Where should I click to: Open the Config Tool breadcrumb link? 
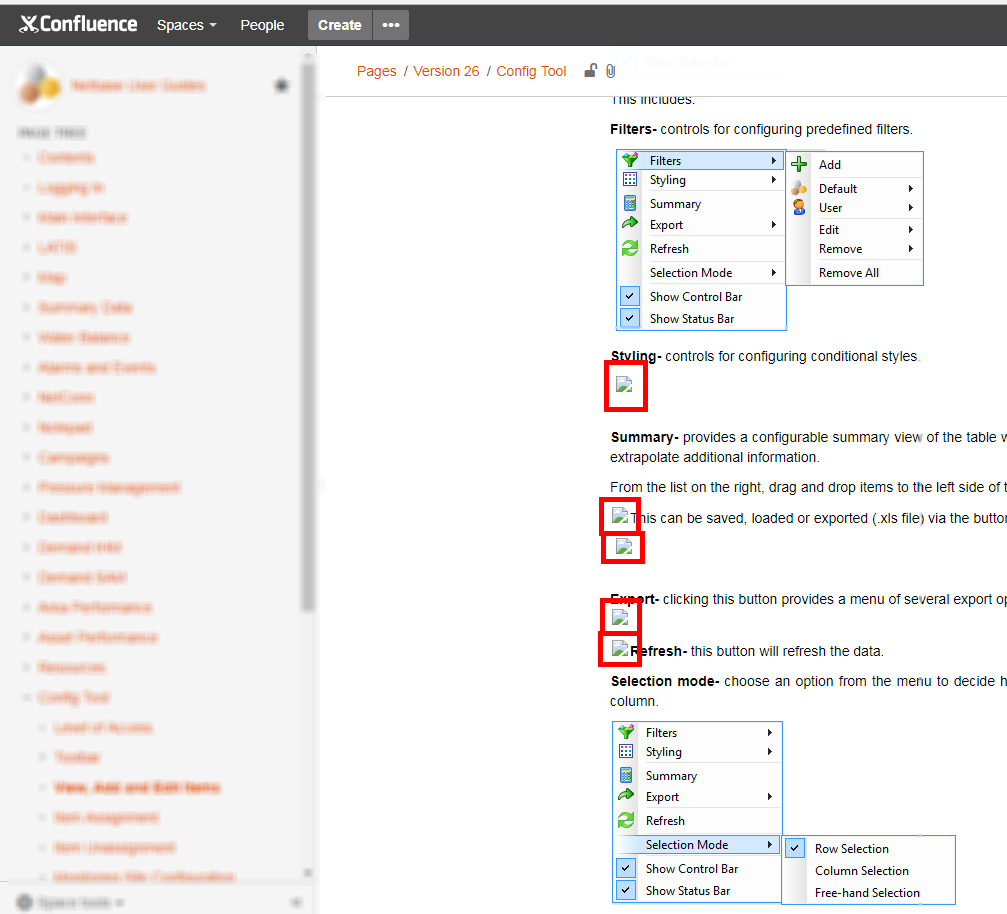[531, 71]
